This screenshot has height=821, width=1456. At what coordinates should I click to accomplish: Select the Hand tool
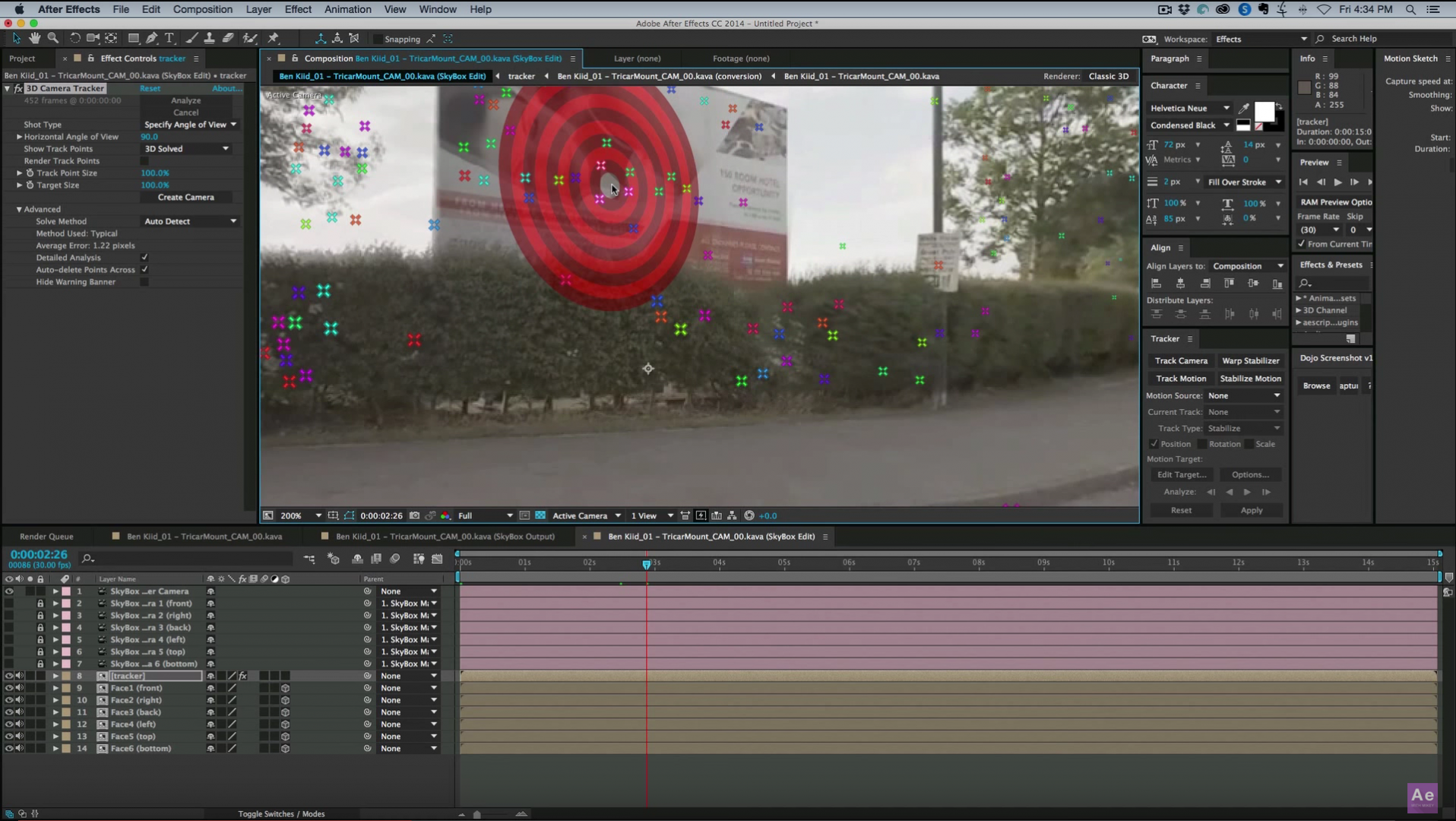pyautogui.click(x=34, y=38)
